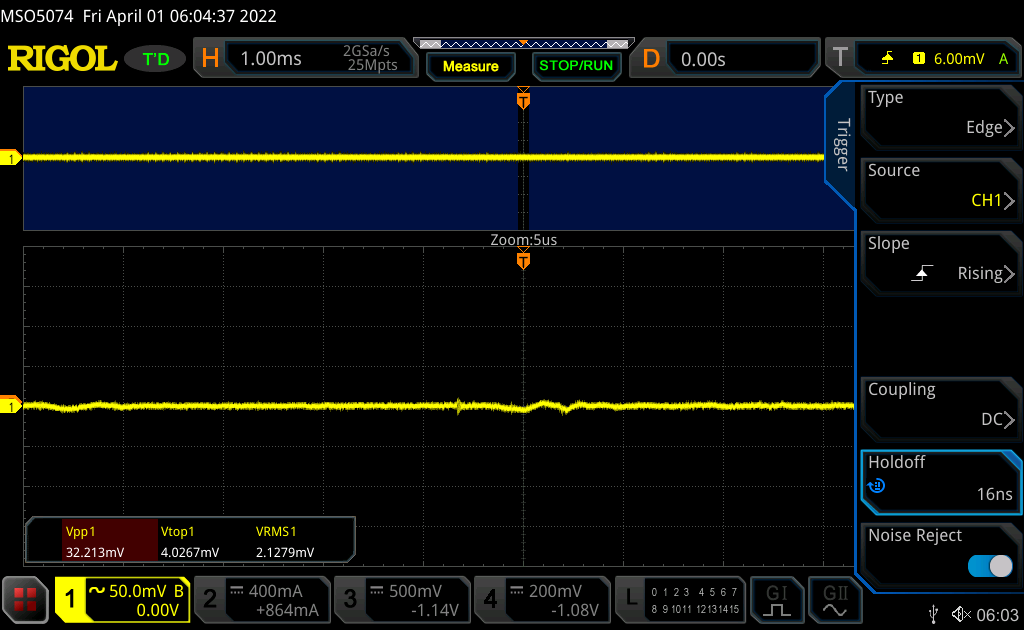Tap the 6.00mV trigger level readout

point(959,59)
